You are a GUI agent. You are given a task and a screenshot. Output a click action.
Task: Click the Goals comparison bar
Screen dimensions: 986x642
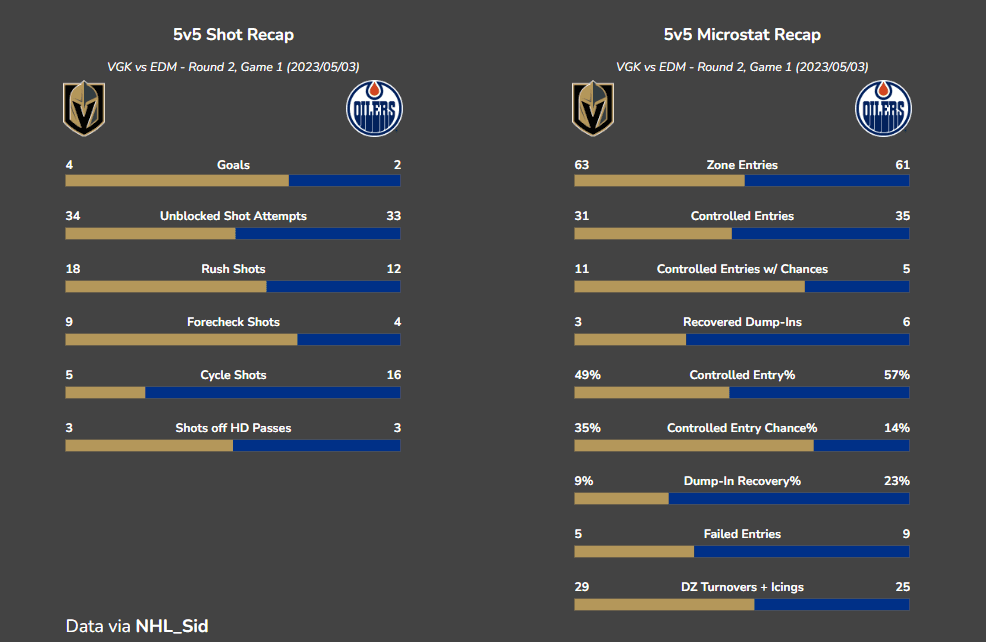click(x=233, y=181)
